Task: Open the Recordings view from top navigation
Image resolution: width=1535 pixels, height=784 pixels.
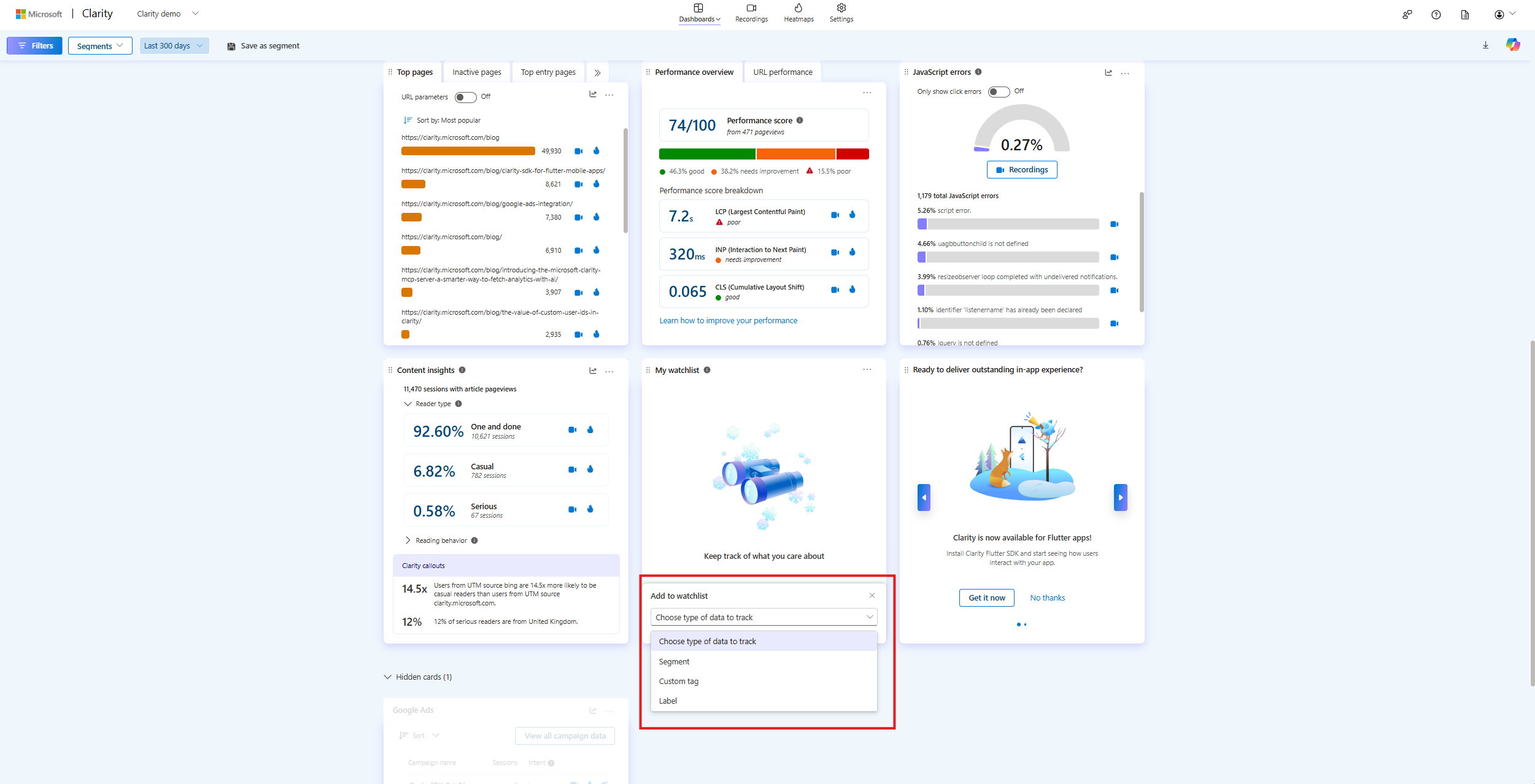Action: [751, 13]
